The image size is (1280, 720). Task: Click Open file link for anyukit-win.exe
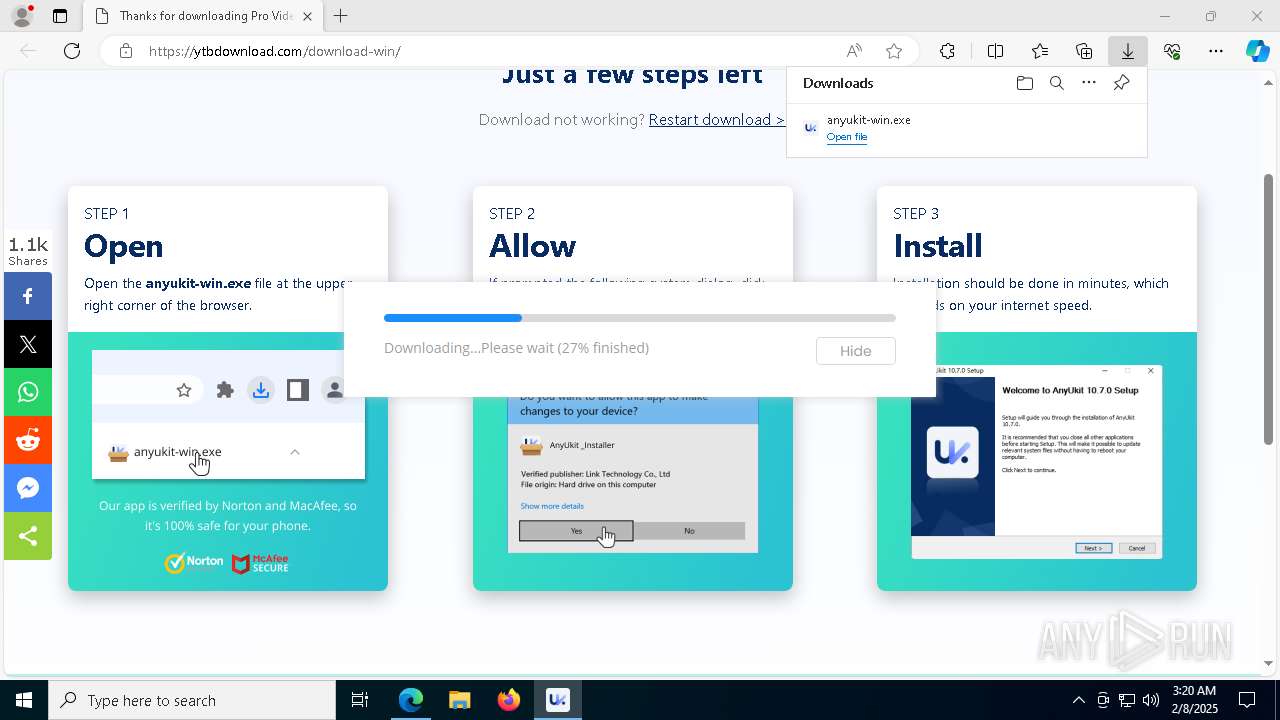(x=847, y=137)
